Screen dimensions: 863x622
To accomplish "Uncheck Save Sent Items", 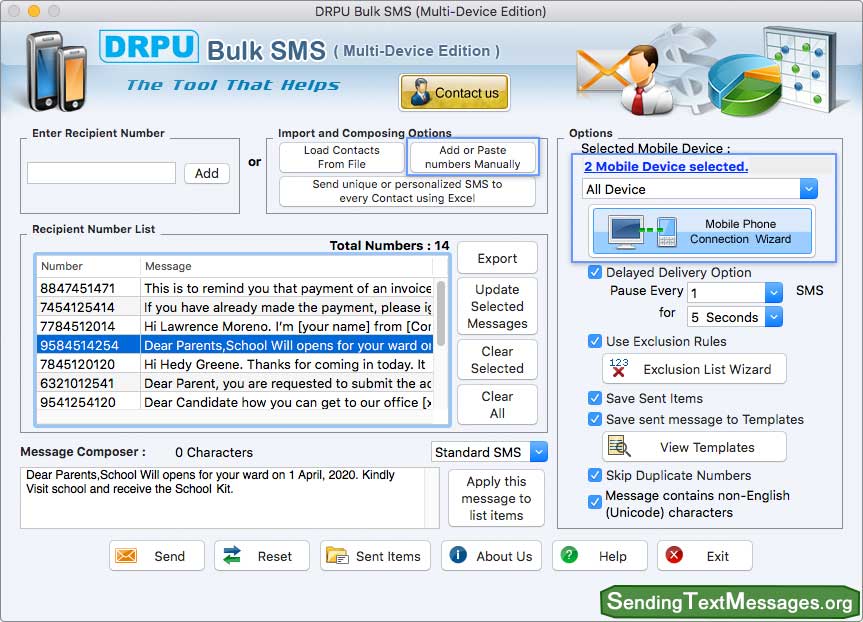I will point(594,398).
